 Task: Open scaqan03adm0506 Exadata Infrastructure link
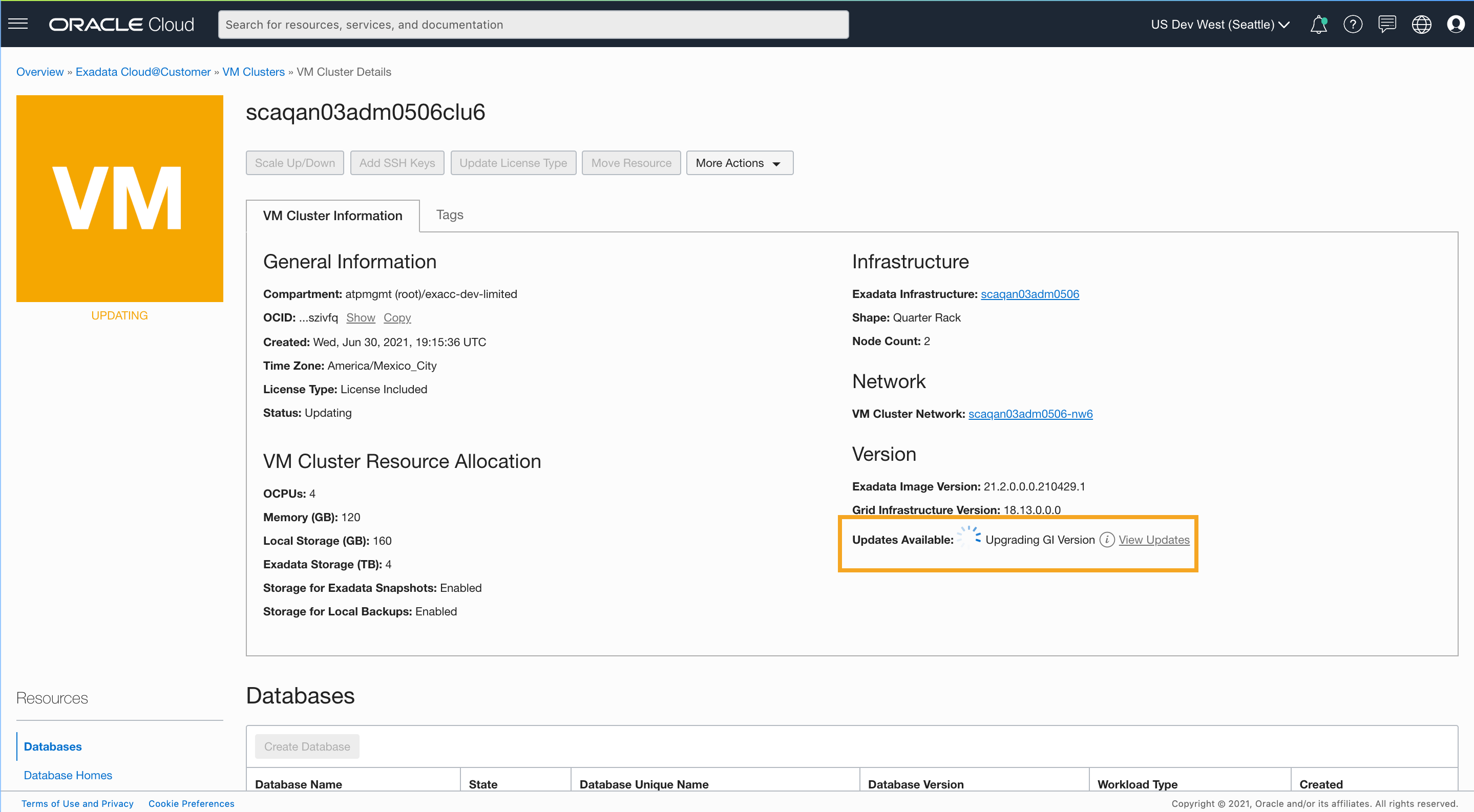[1029, 294]
